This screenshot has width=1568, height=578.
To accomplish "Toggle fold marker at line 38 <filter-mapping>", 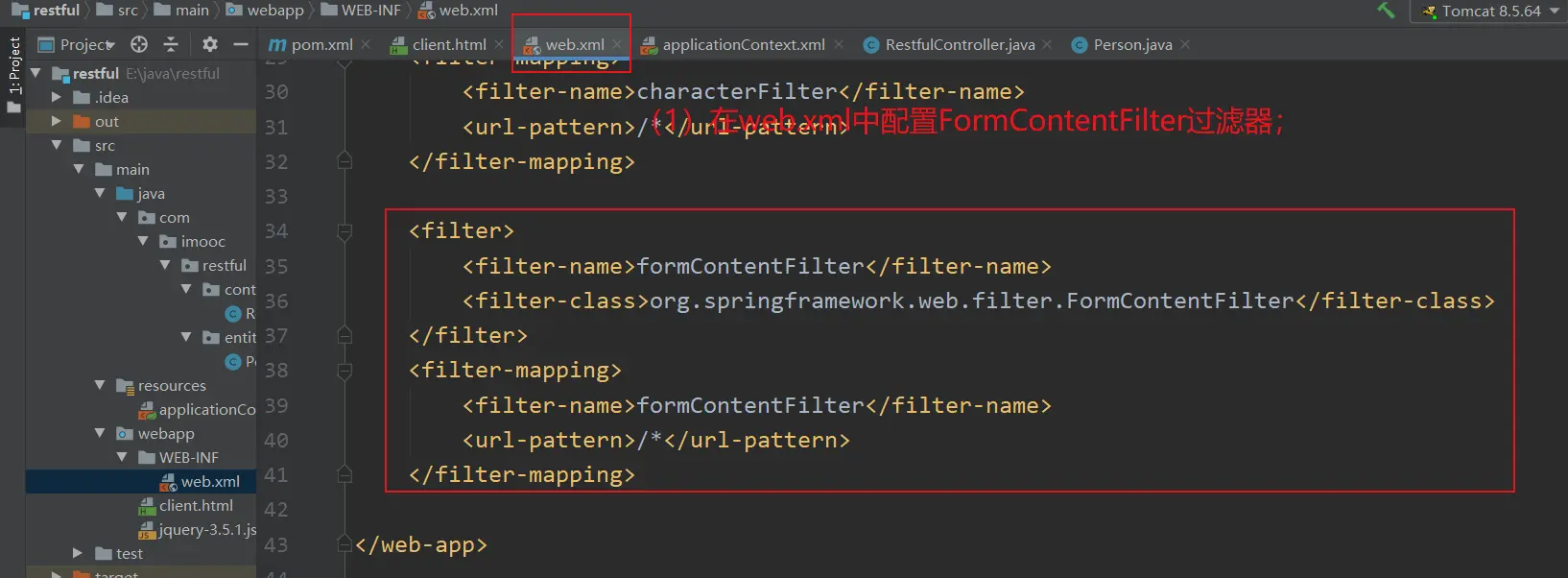I will [344, 370].
